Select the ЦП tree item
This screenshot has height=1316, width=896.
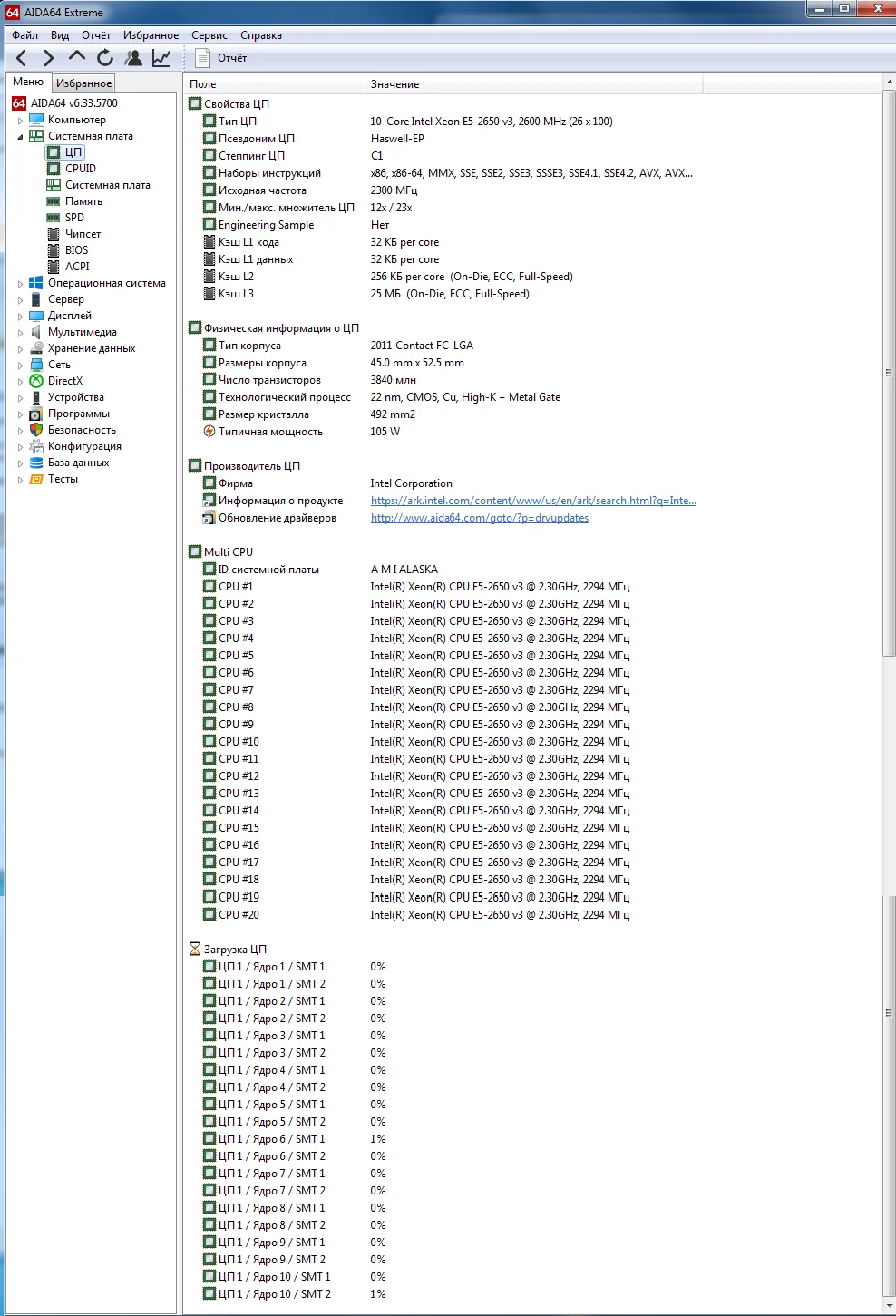pyautogui.click(x=73, y=152)
